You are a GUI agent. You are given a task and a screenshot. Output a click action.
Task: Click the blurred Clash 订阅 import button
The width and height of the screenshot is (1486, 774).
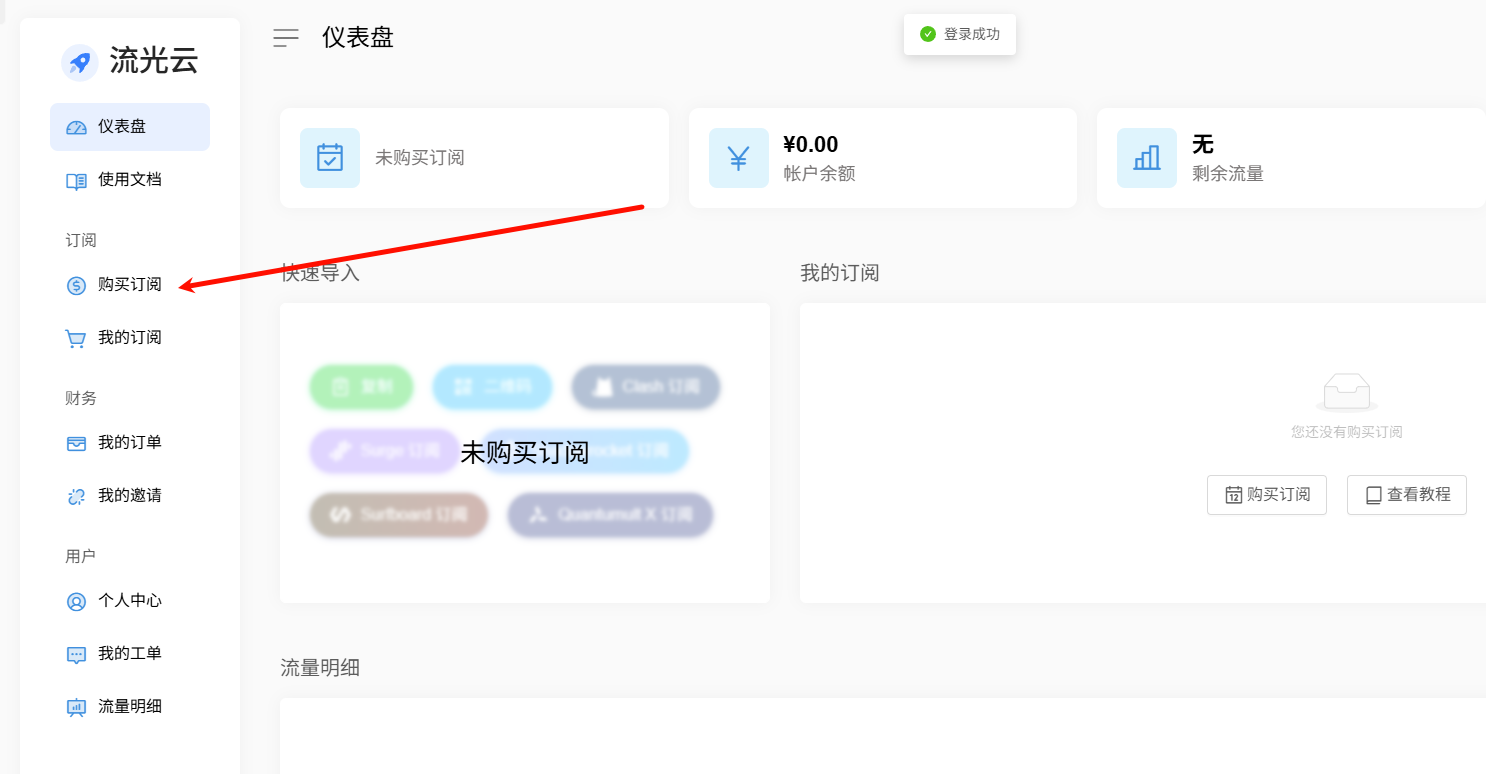[646, 387]
